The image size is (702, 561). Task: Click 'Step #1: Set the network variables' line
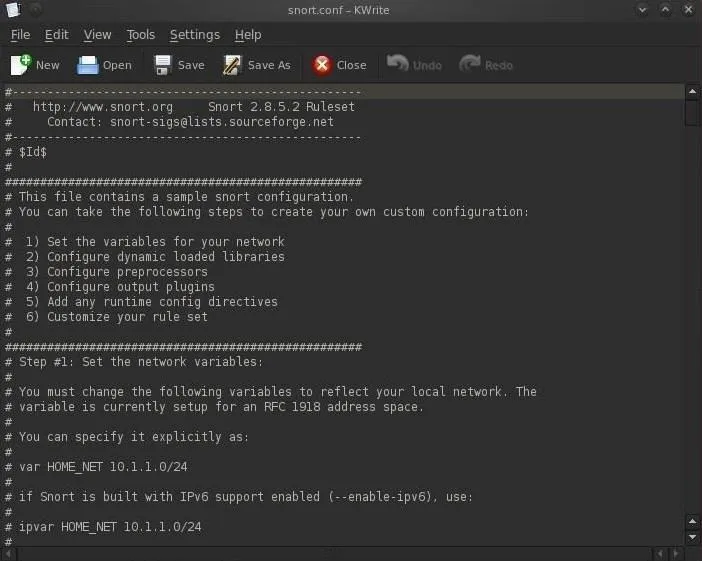[134, 362]
